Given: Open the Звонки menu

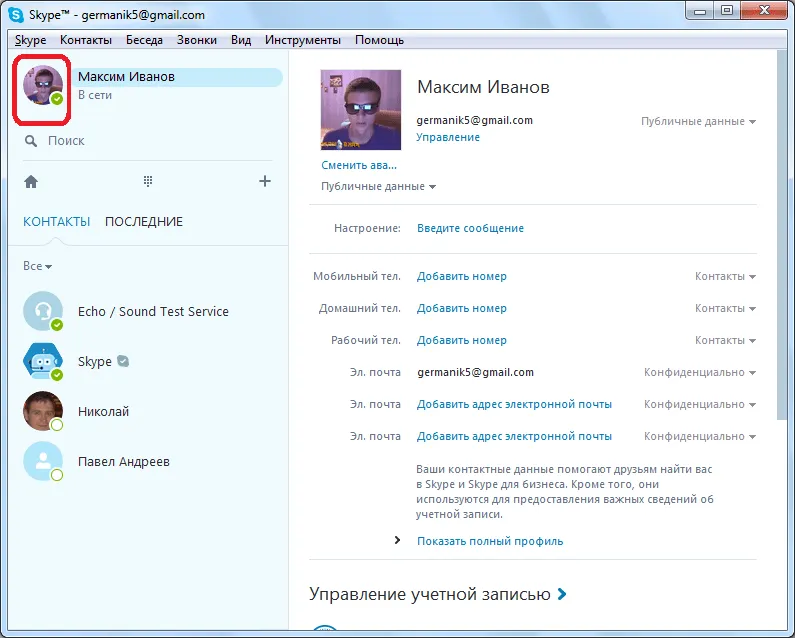Looking at the screenshot, I should point(197,40).
